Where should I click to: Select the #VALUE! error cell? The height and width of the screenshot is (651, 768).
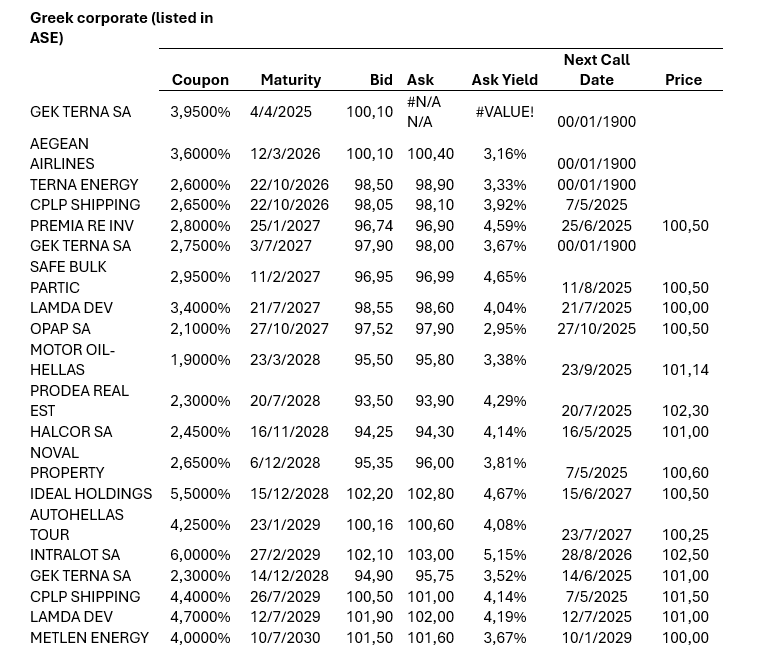504,112
